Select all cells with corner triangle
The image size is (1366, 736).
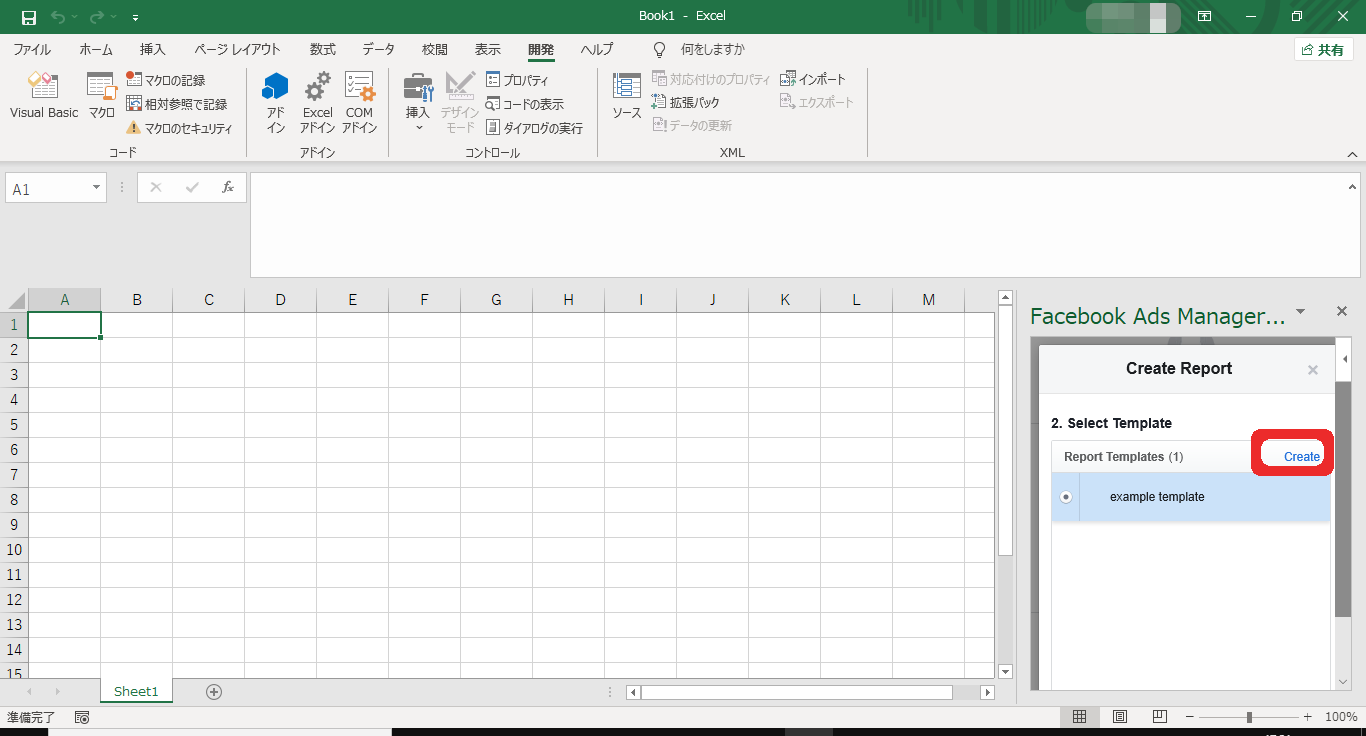pos(15,300)
